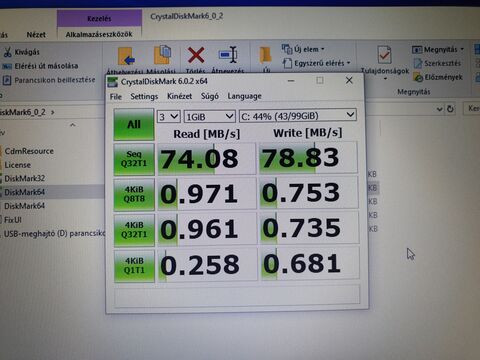Click the new folder icon in ribbon
Viewport: 480px width, 360px height.
pyautogui.click(x=266, y=55)
